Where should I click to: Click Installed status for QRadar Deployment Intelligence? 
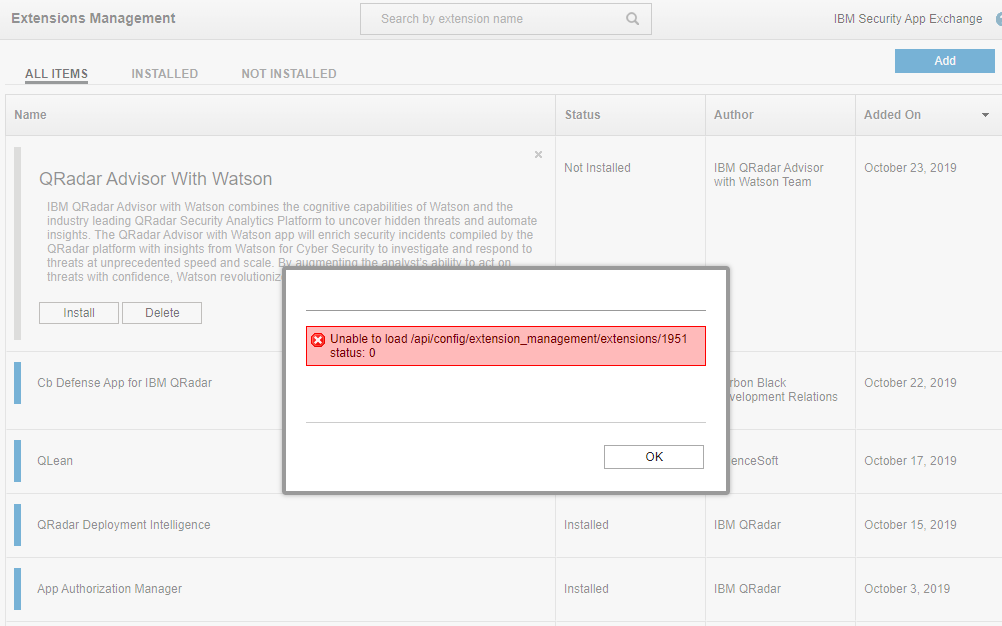(x=586, y=524)
